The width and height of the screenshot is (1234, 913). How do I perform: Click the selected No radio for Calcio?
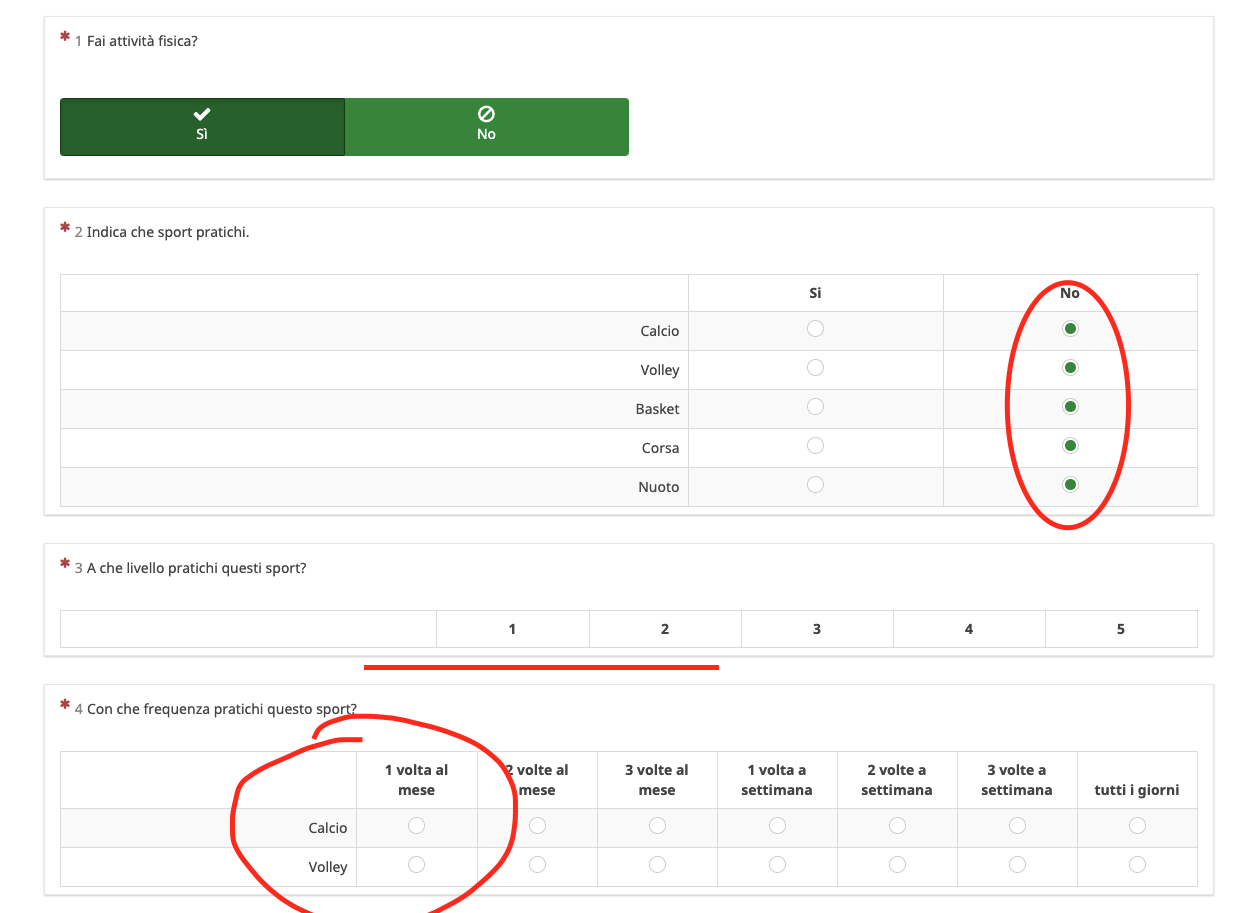click(x=1070, y=329)
